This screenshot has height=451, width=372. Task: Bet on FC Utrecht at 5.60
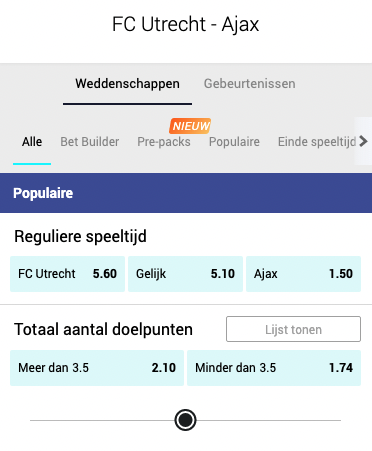(67, 274)
